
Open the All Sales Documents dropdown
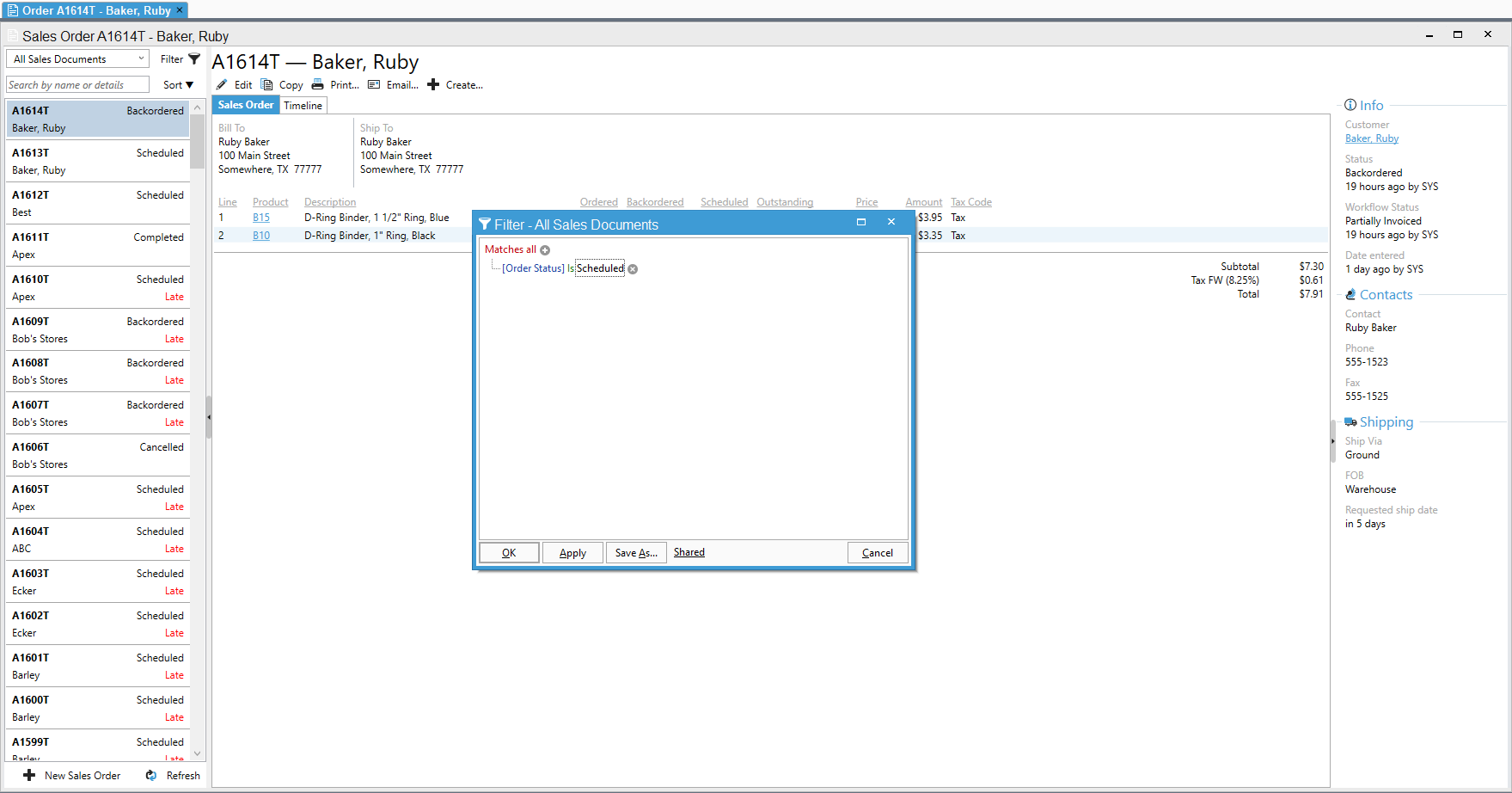click(x=78, y=59)
